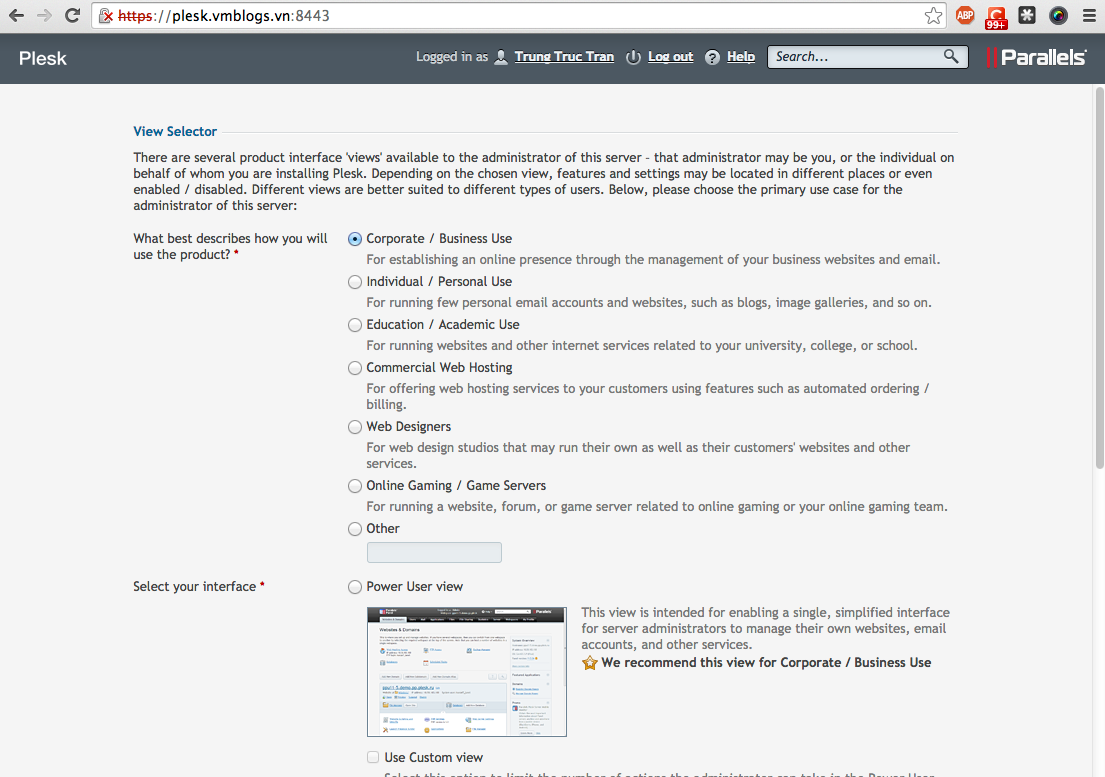Open Adblock Plus extension icon

(x=965, y=15)
